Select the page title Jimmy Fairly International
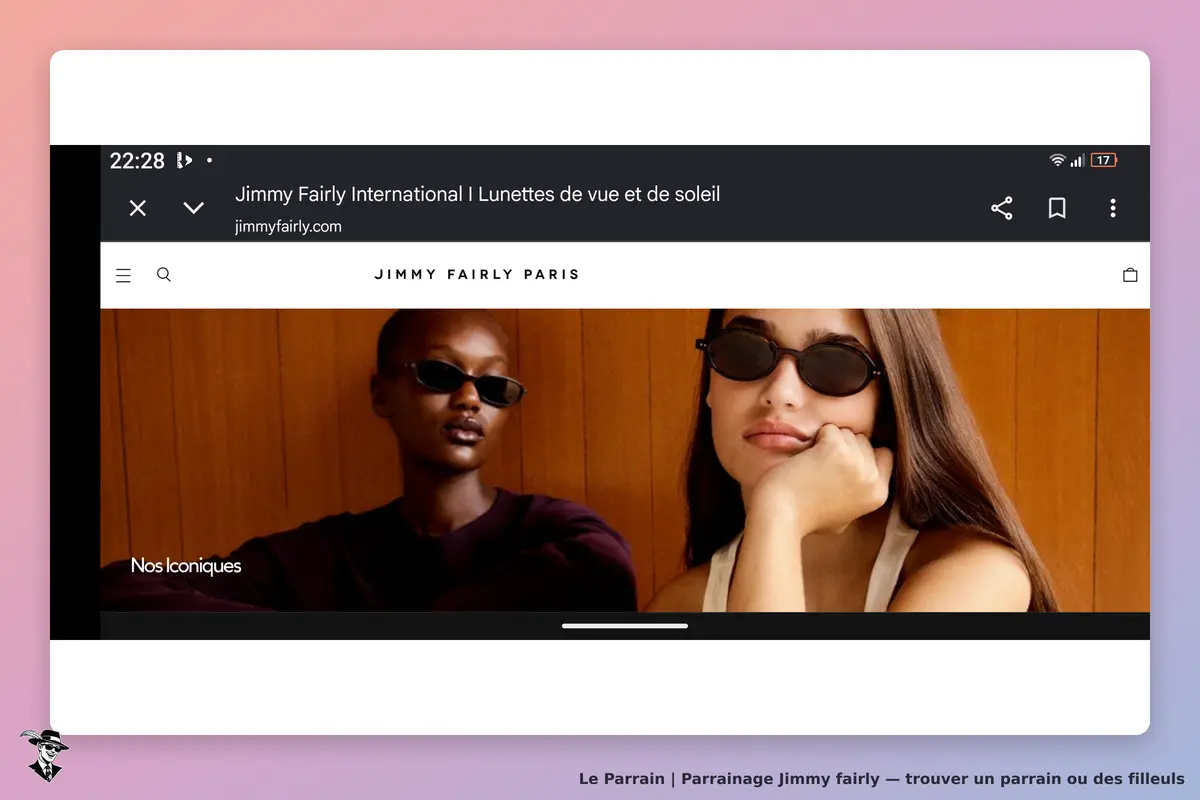The width and height of the screenshot is (1200, 800). click(x=477, y=194)
